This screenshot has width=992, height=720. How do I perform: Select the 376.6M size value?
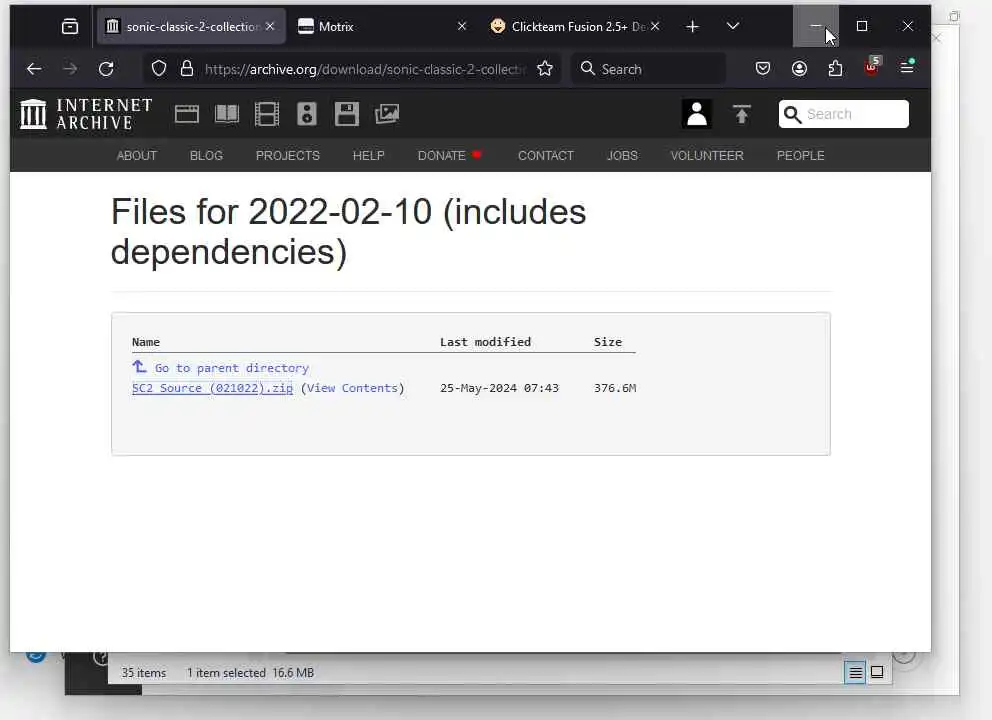coord(615,388)
